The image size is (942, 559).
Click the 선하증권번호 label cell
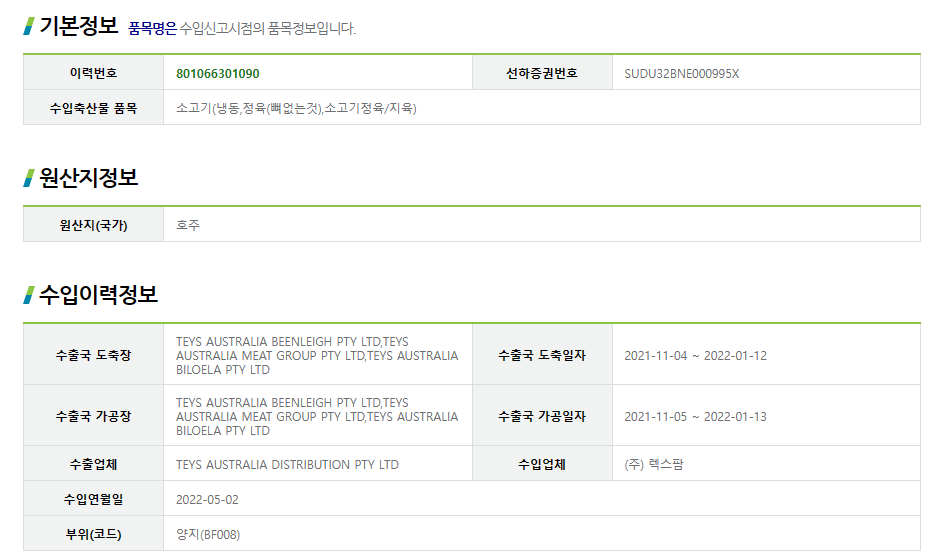(x=542, y=73)
